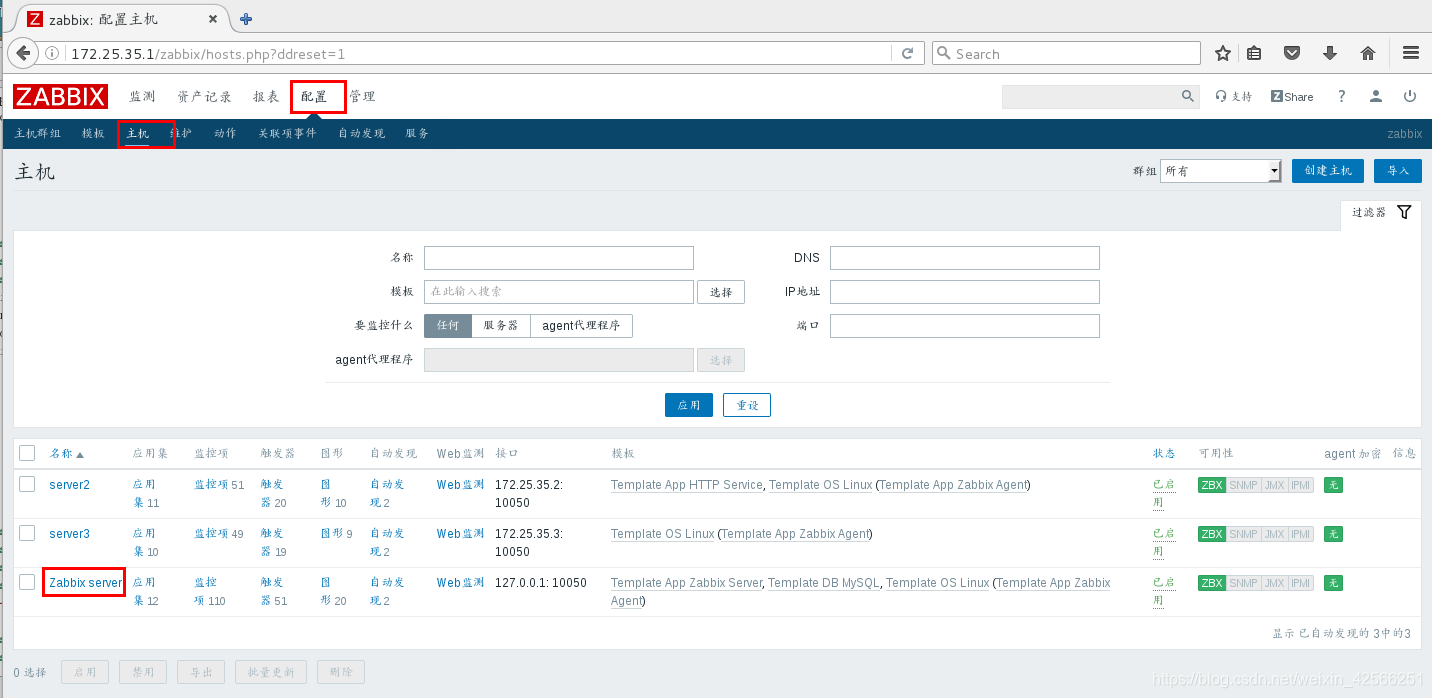Tick the checkbox for server3
This screenshot has width=1432, height=698.
(27, 533)
